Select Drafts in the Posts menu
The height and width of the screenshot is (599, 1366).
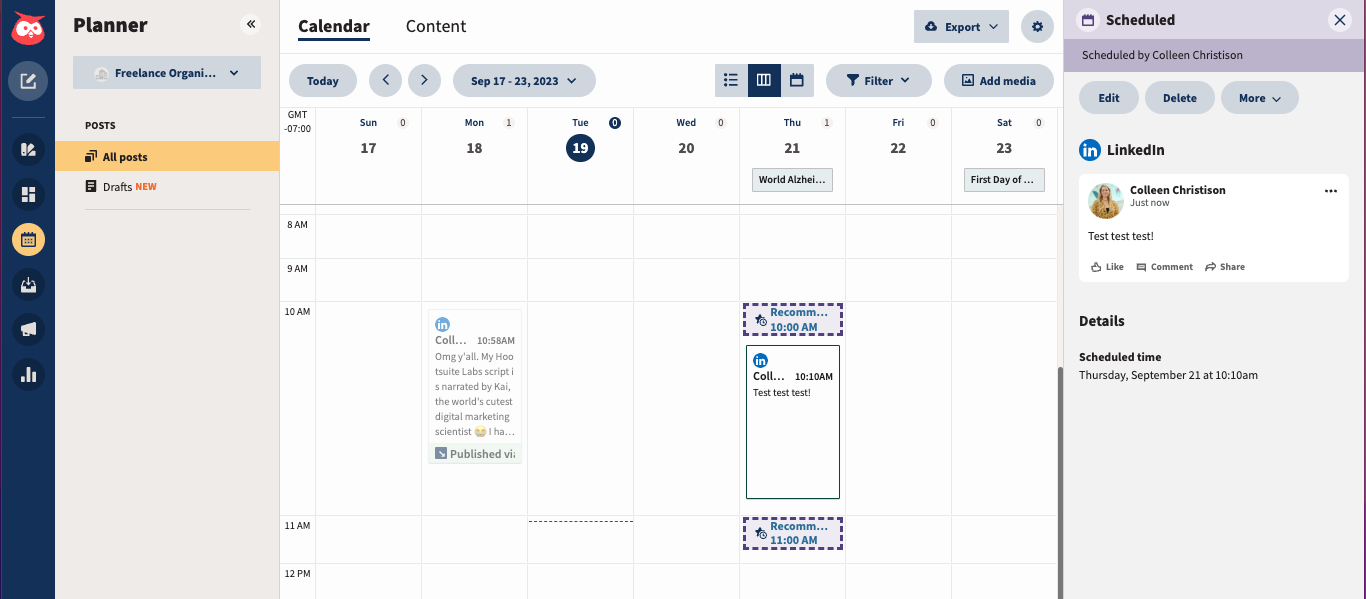click(118, 187)
